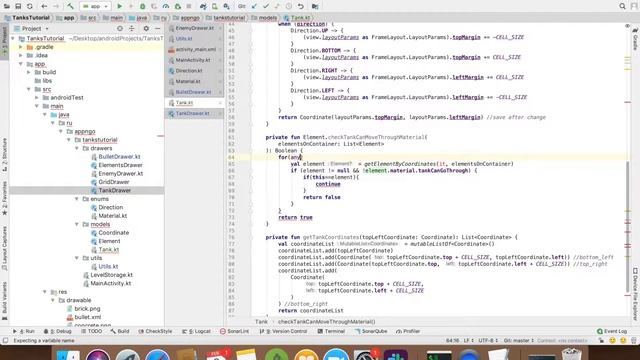Collapse the utils package
This screenshot has width=640, height=360.
(x=77, y=258)
